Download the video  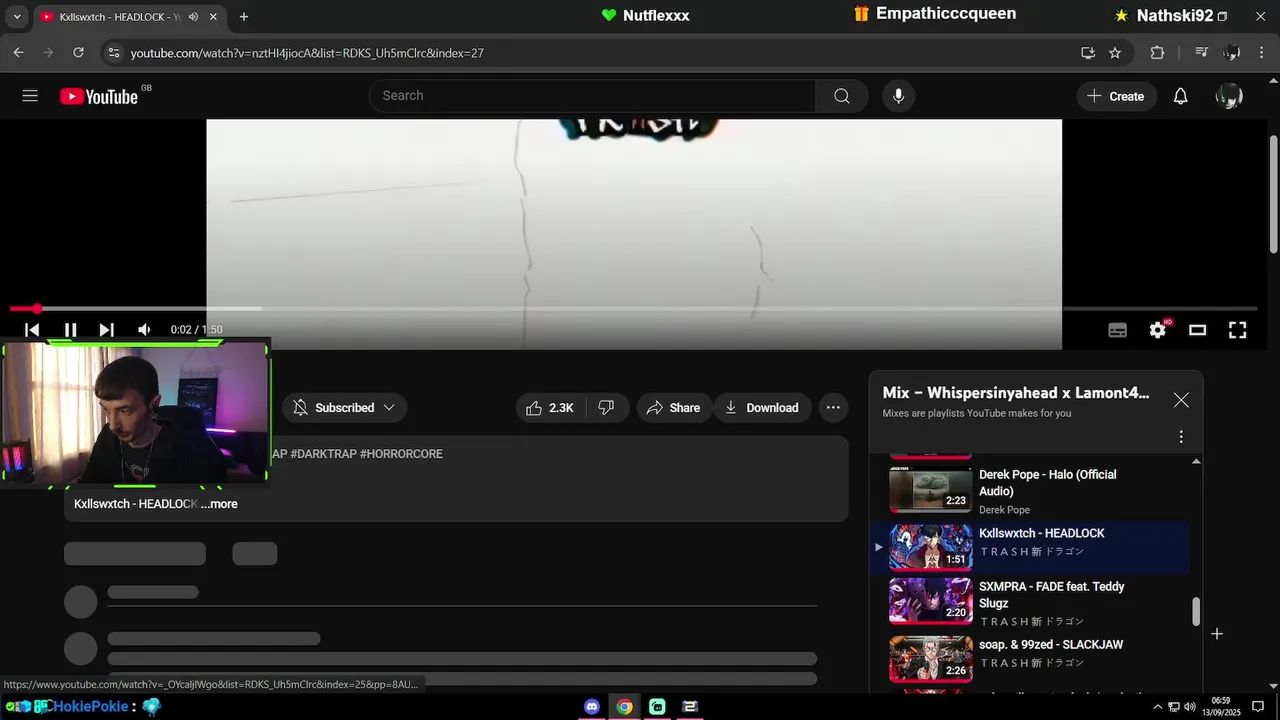click(762, 408)
